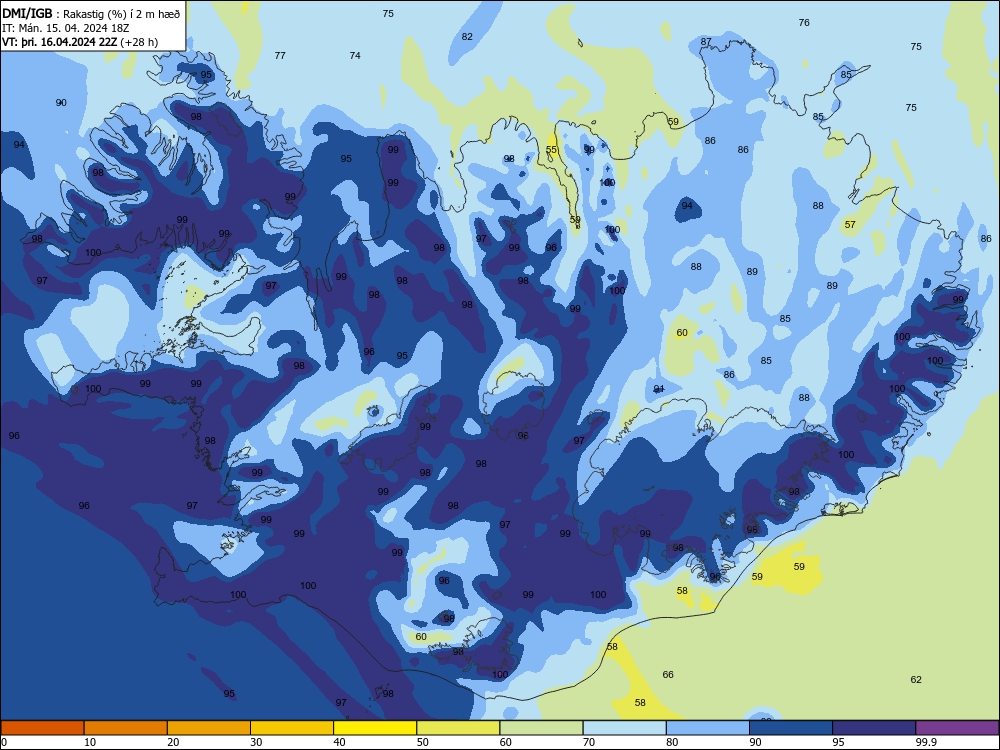Pick the purple above-99.9 legend swatch
Screen dimensions: 1000x750
click(x=957, y=728)
